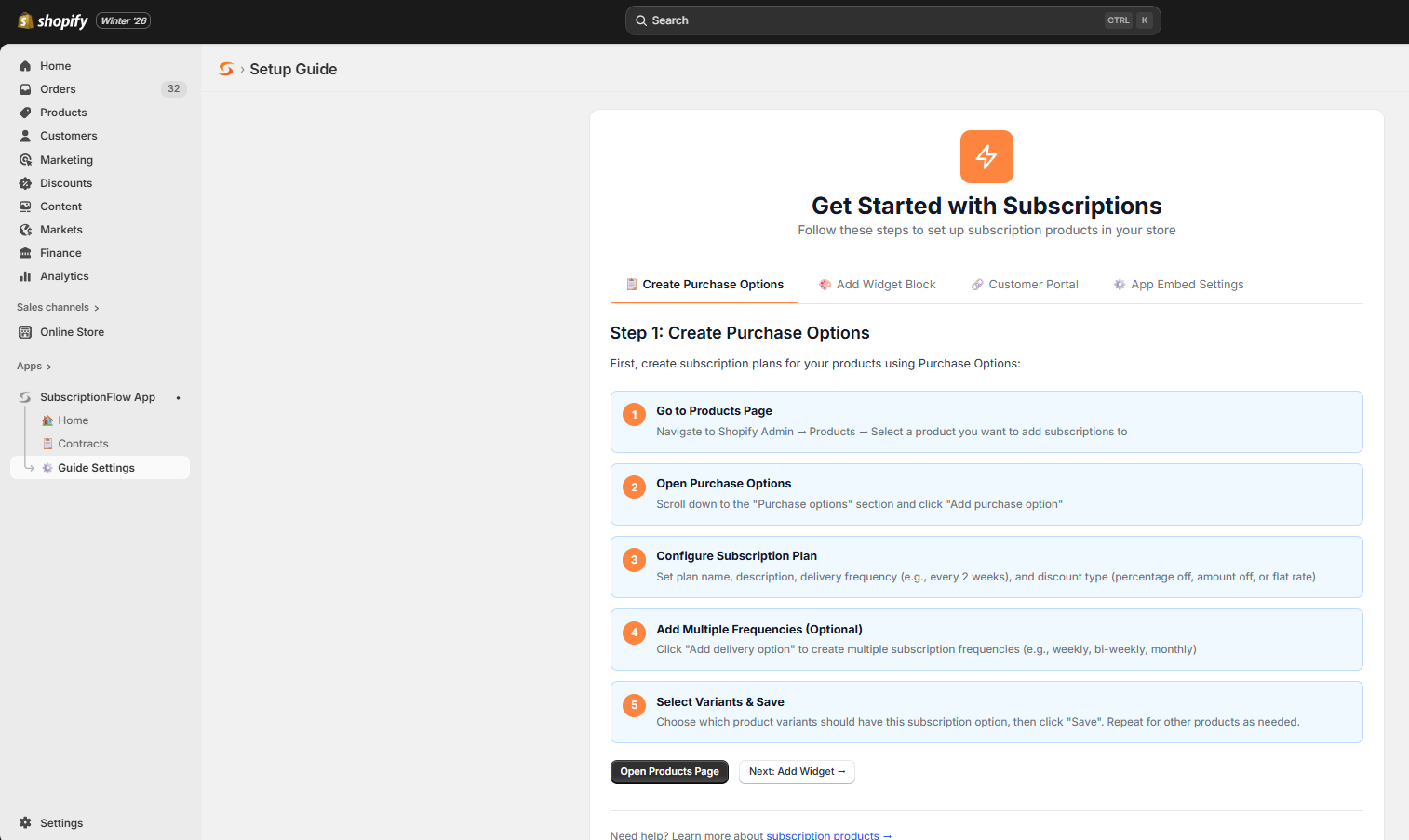The image size is (1409, 840).
Task: Click Configure Subscription Plan step card
Action: click(986, 567)
